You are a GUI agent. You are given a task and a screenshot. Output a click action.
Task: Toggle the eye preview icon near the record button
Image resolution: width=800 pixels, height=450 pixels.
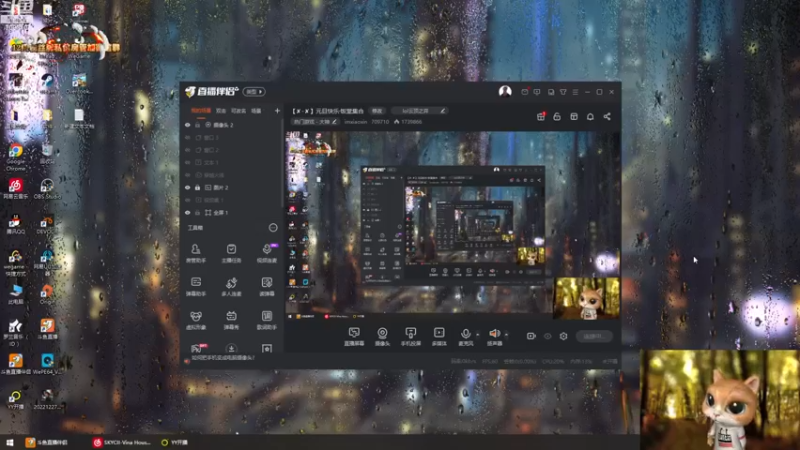tap(547, 336)
